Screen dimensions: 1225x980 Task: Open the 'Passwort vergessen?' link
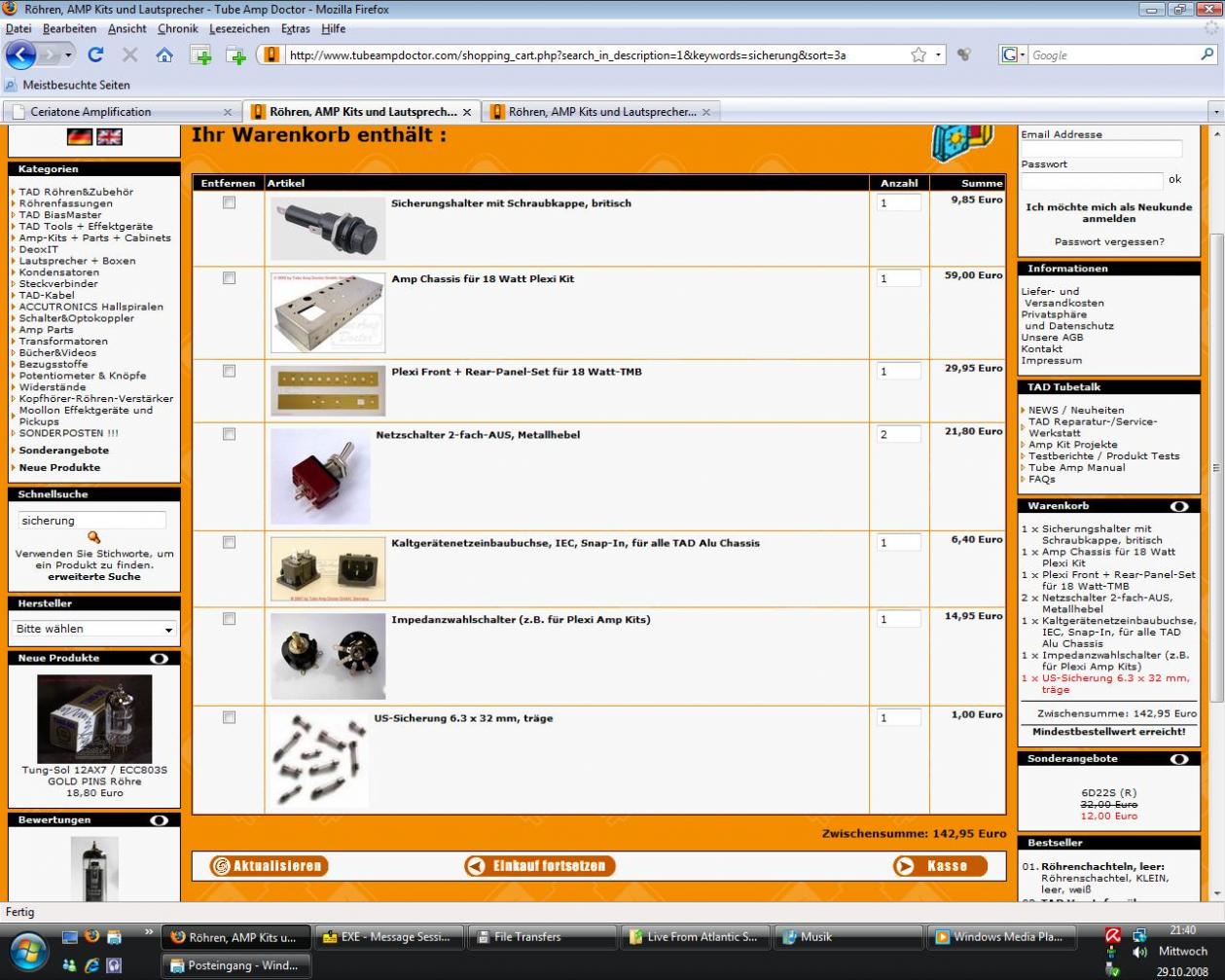pyautogui.click(x=1108, y=241)
